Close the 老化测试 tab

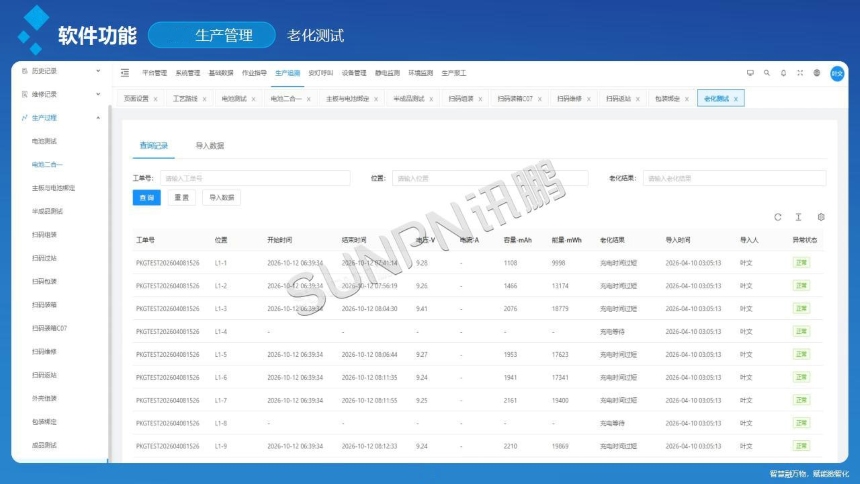coord(736,99)
